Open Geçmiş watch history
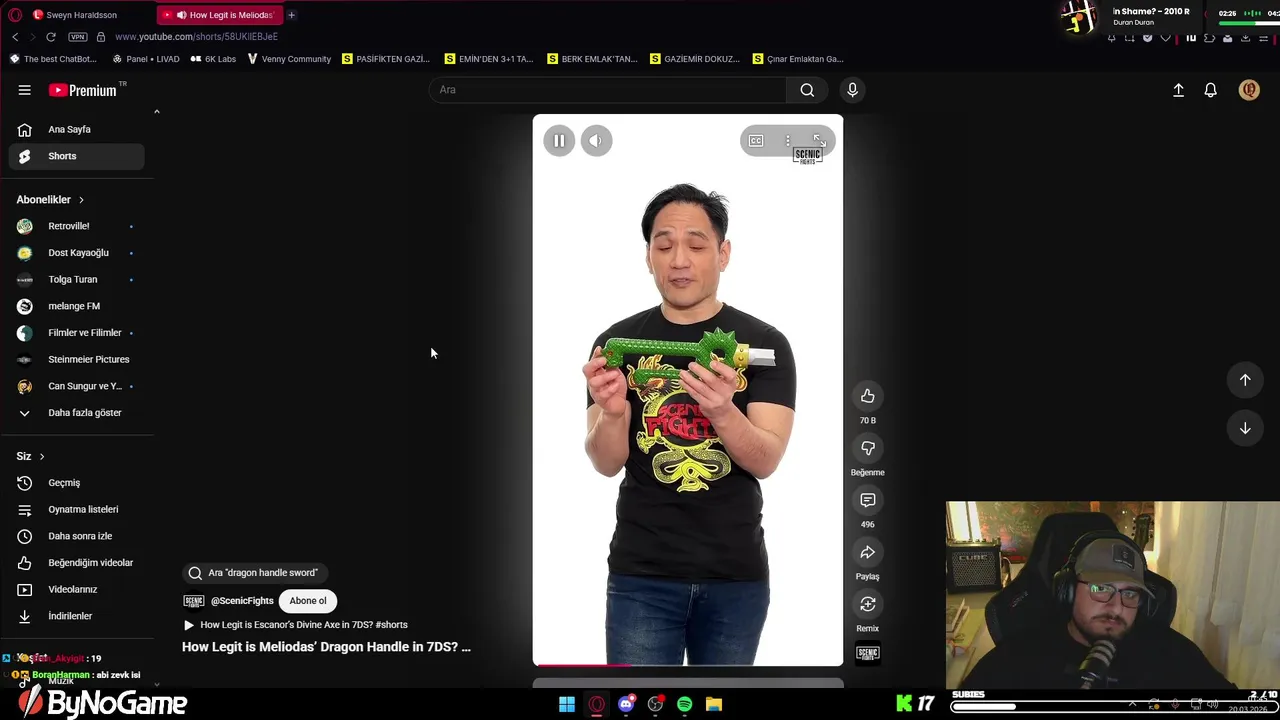Viewport: 1280px width, 720px height. point(76,483)
